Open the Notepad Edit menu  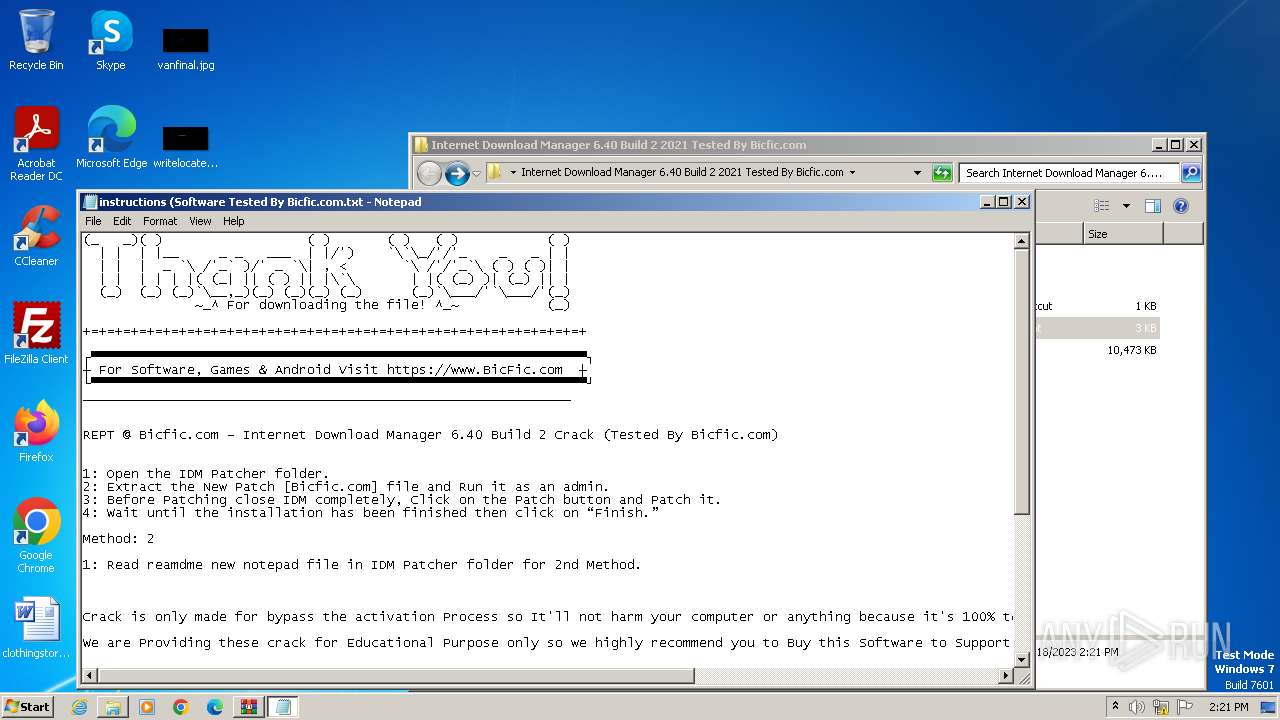click(x=122, y=221)
